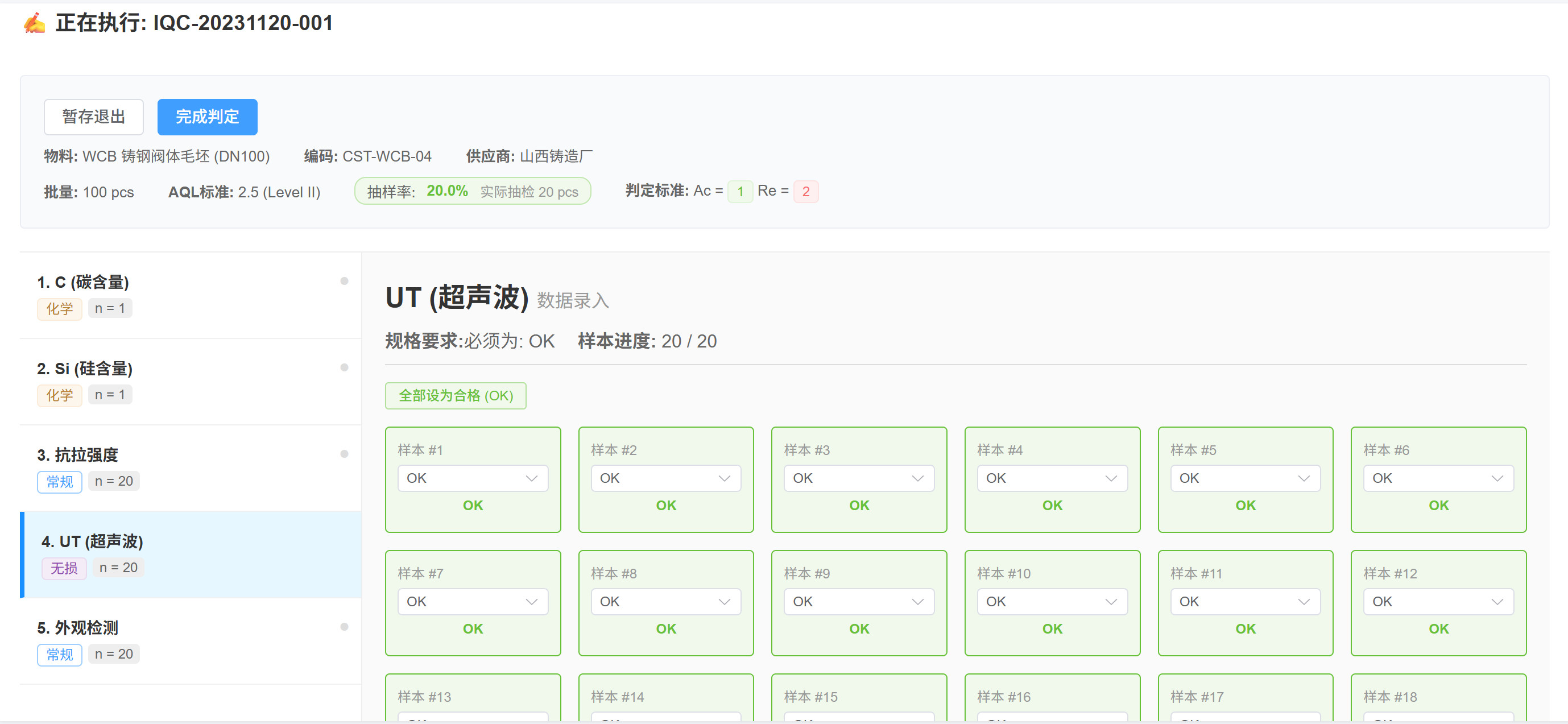Click the 化学 tag under the C item
The height and width of the screenshot is (724, 1568).
click(59, 309)
